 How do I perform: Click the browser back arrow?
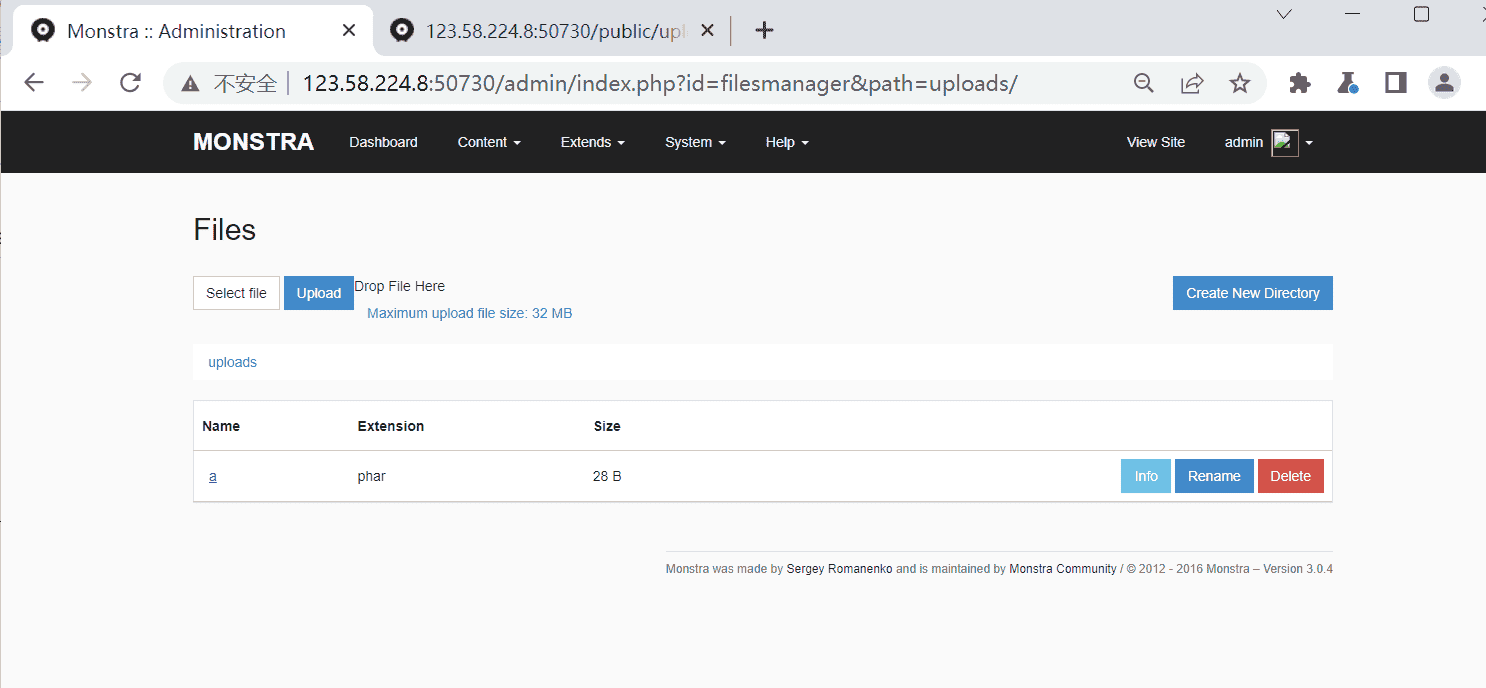33,83
